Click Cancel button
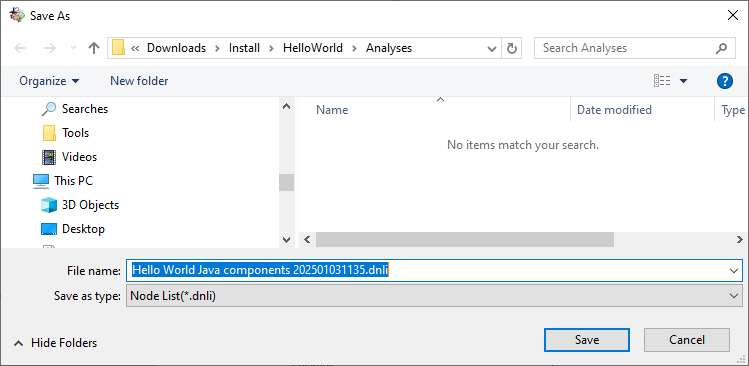 (686, 340)
